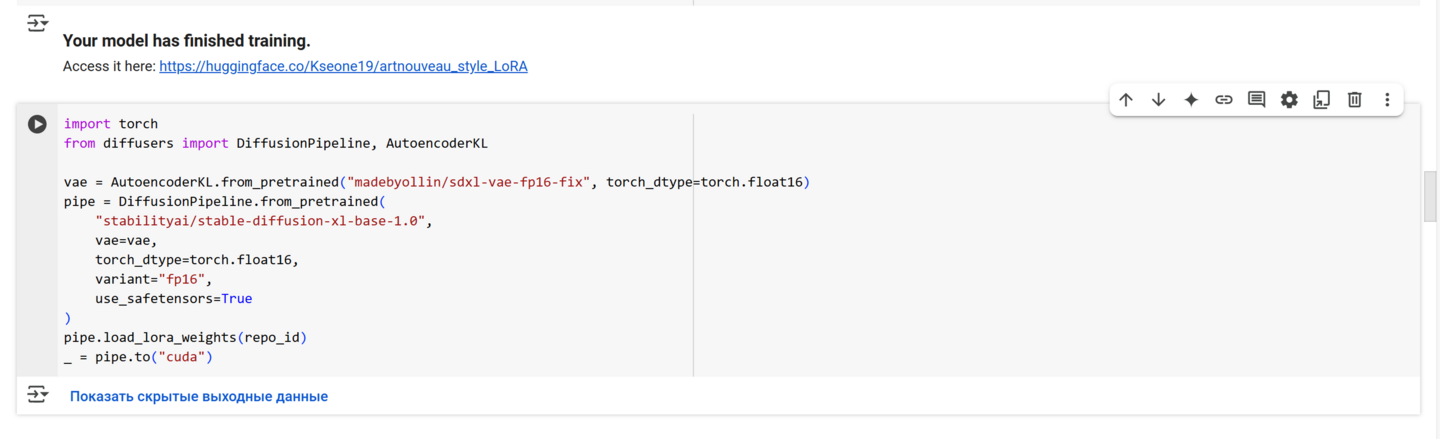This screenshot has height=439, width=1440.
Task: Toggle output icon beside the training finished message
Action: 37,23
